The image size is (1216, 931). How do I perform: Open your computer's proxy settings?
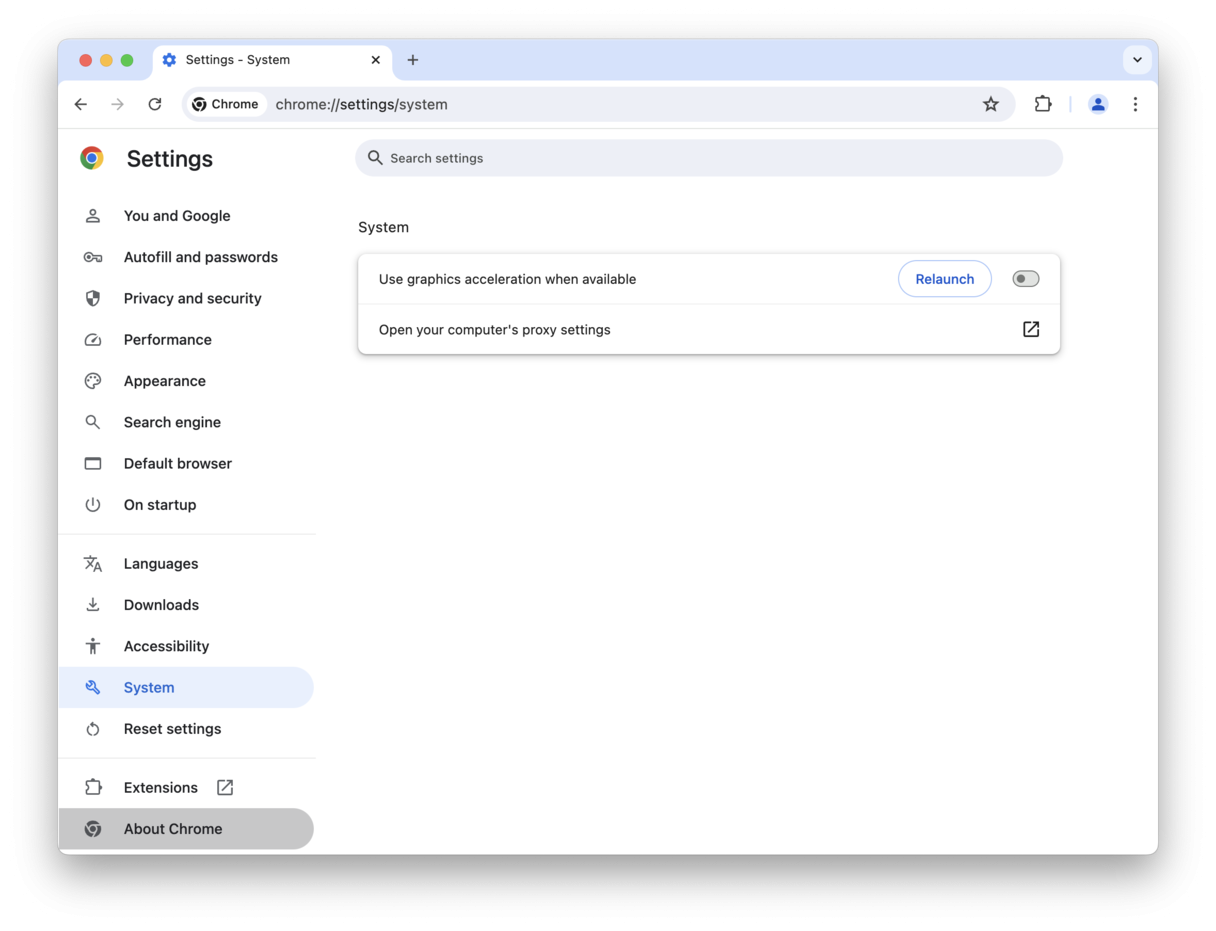pyautogui.click(x=1030, y=329)
